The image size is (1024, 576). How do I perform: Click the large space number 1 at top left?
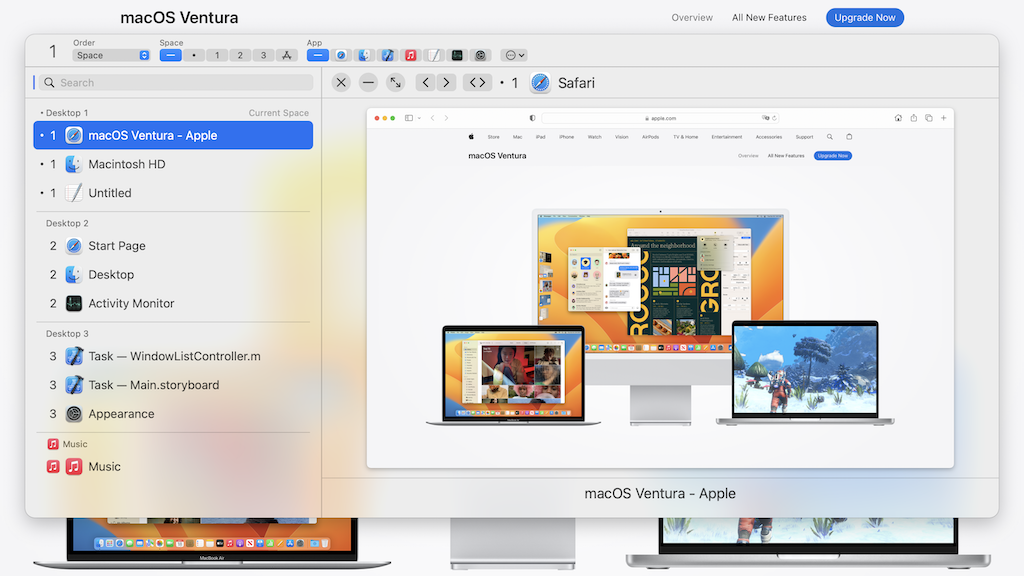coord(53,52)
